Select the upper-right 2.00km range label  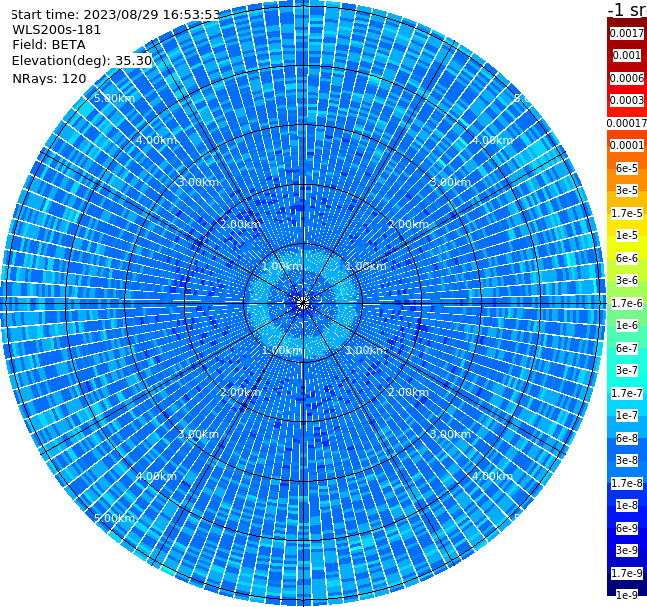[409, 224]
